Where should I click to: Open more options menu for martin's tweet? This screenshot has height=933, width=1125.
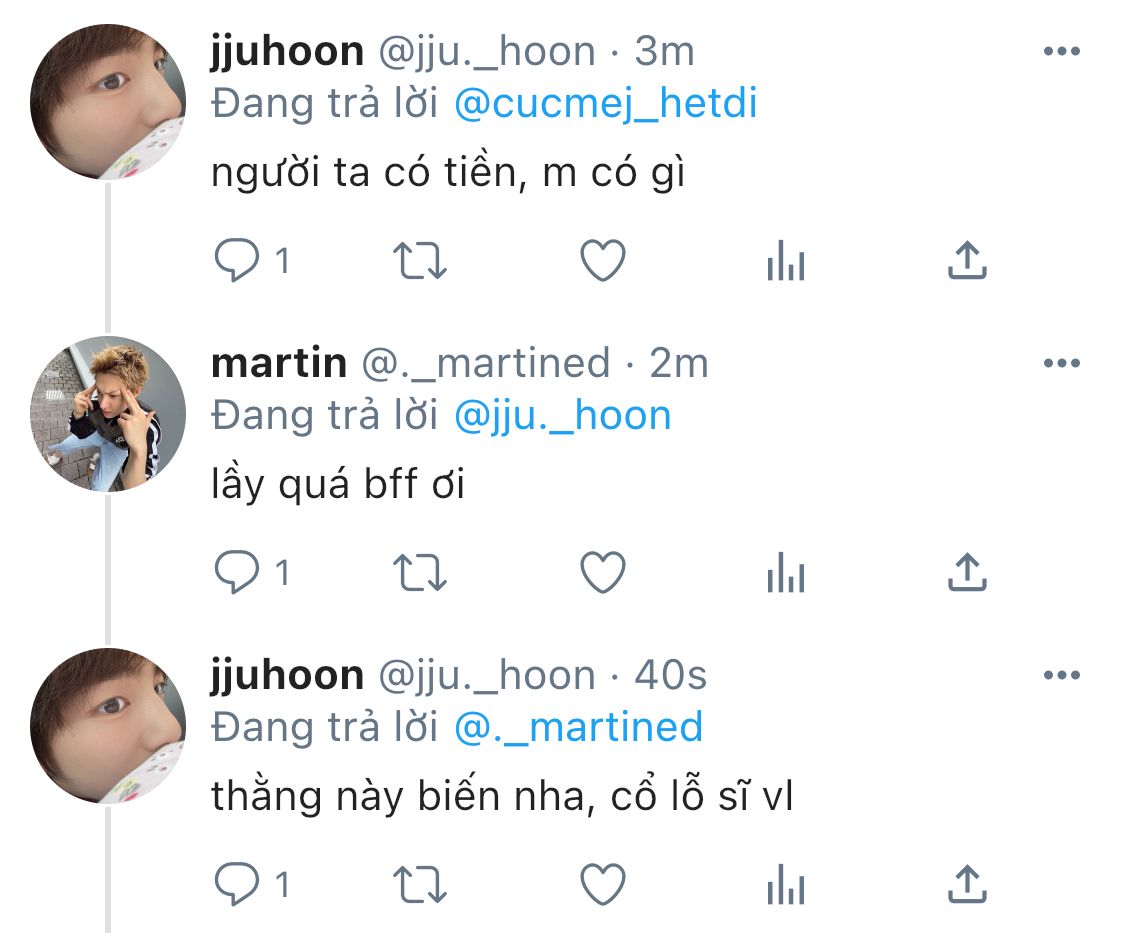click(x=1061, y=364)
